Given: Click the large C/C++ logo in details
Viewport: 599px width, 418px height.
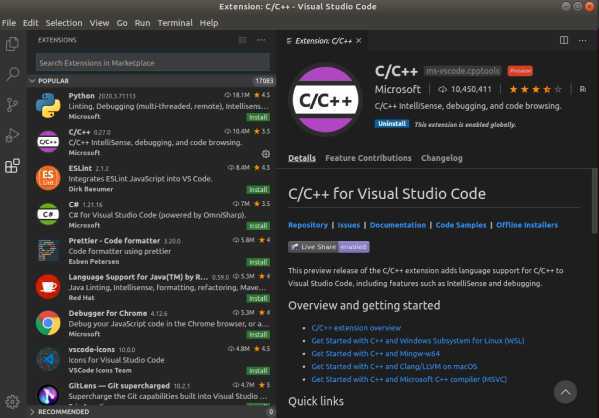Looking at the screenshot, I should pos(325,100).
